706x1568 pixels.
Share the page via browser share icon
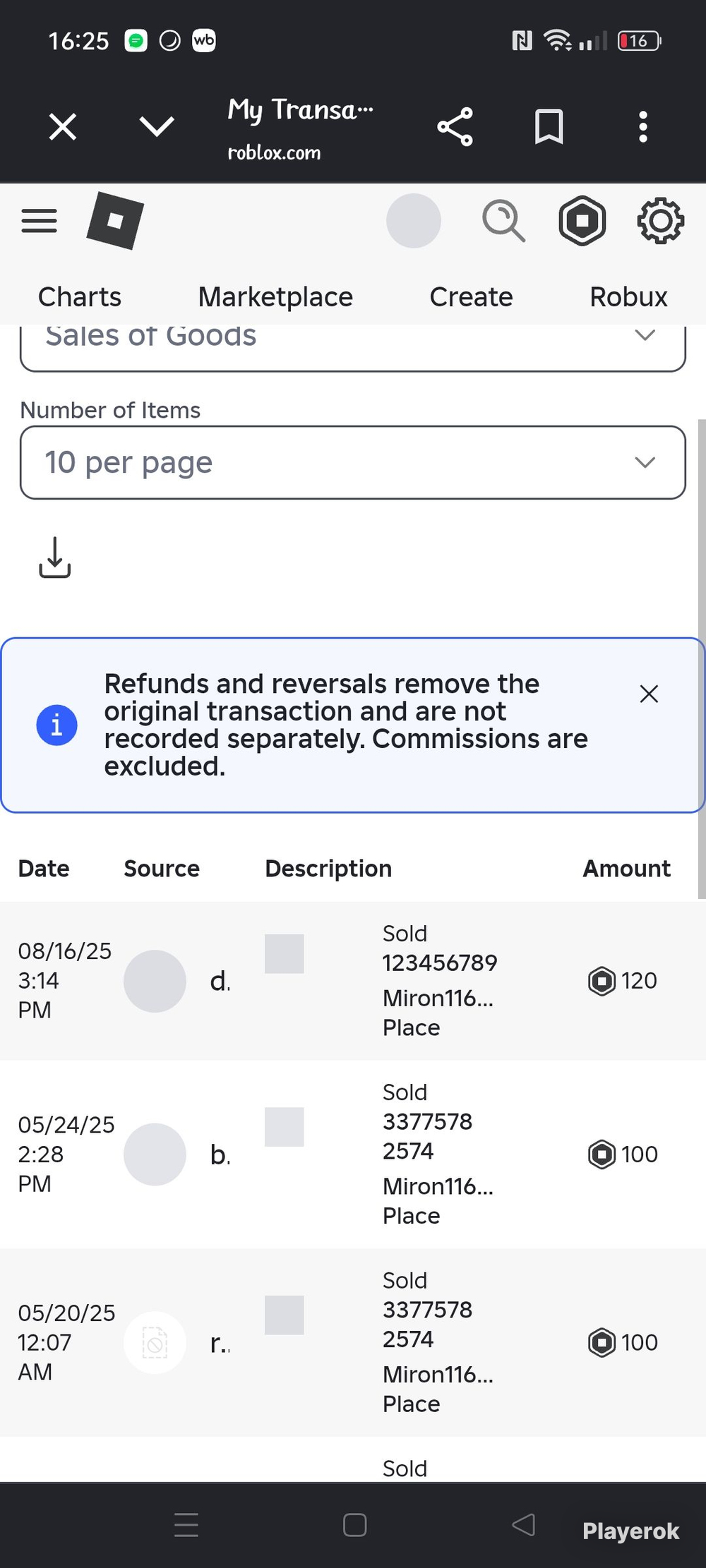click(455, 127)
